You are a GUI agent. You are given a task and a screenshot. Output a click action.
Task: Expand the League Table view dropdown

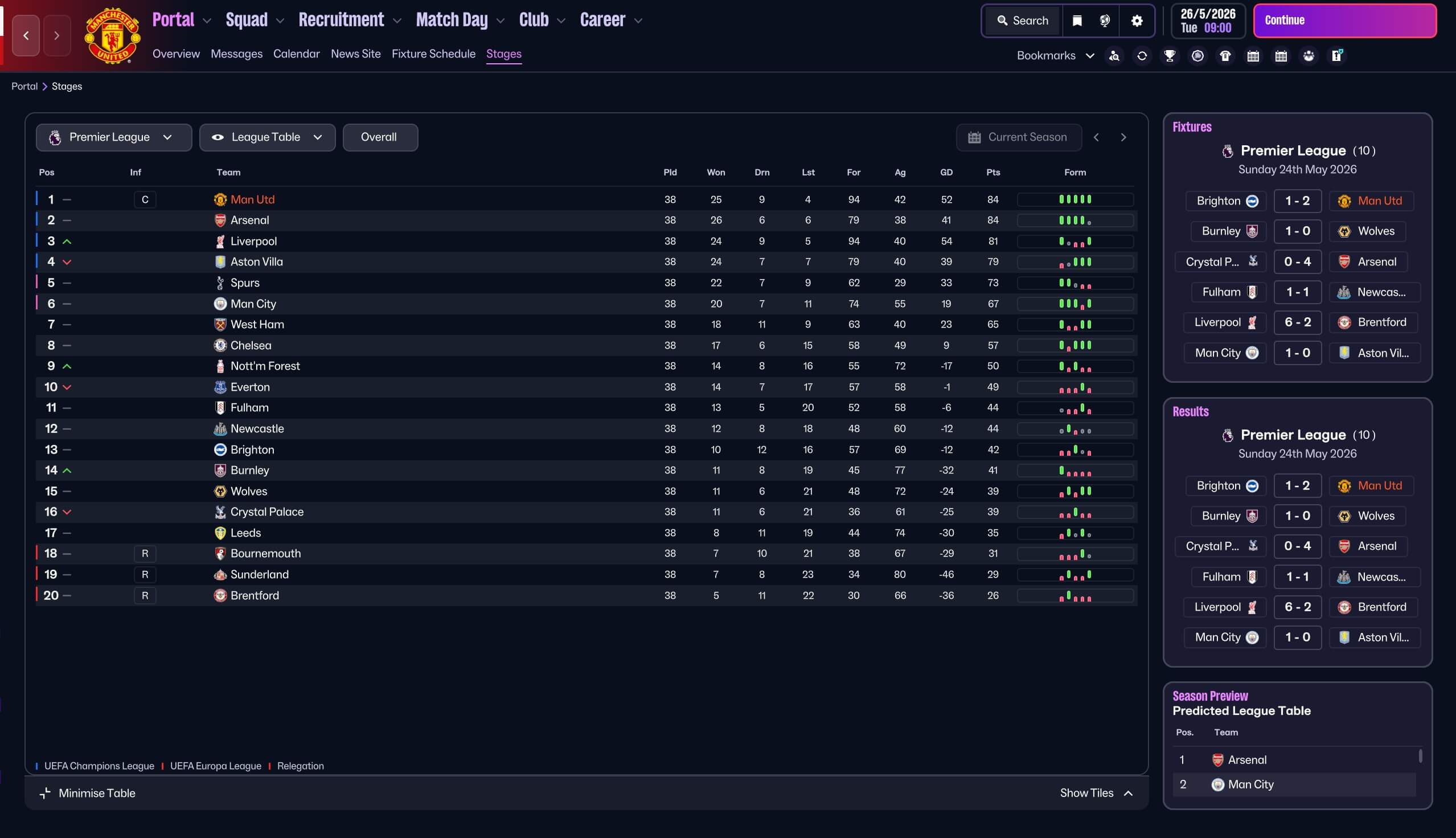point(267,137)
